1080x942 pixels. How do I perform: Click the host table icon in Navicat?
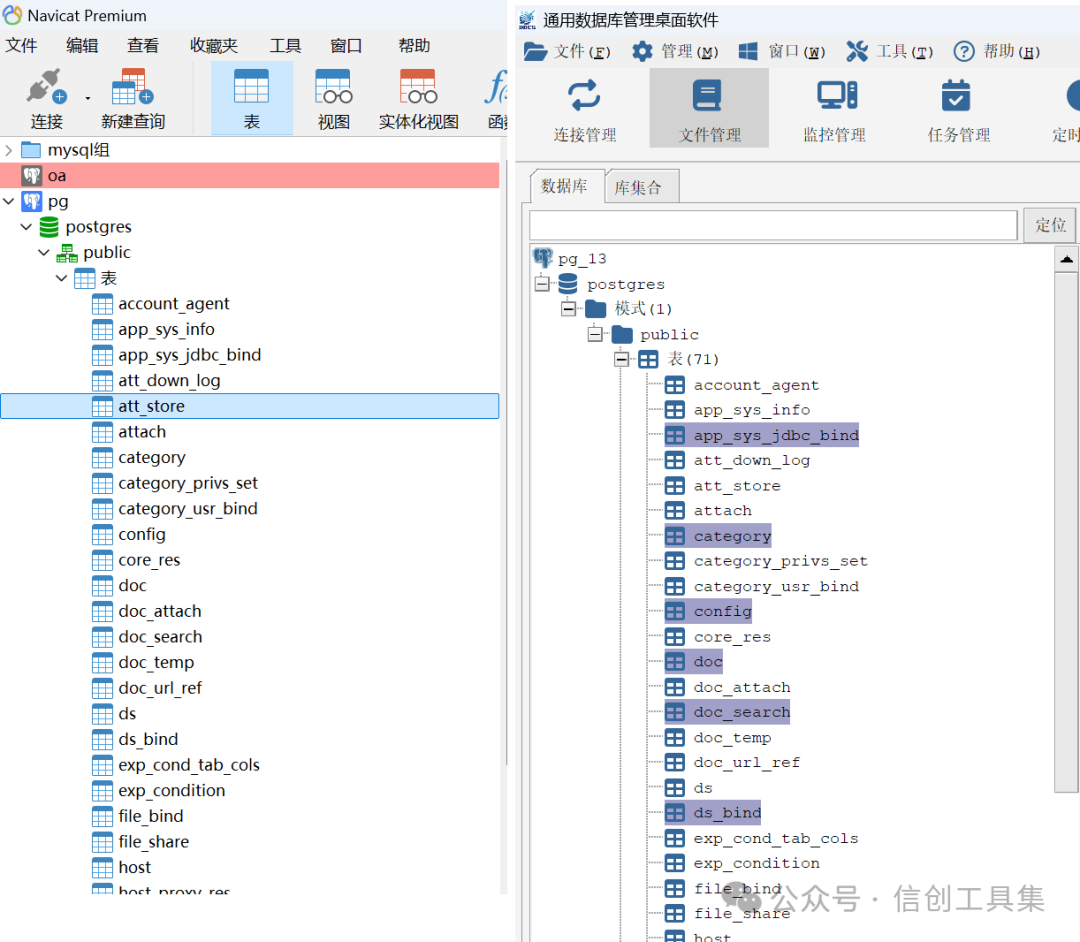point(102,868)
